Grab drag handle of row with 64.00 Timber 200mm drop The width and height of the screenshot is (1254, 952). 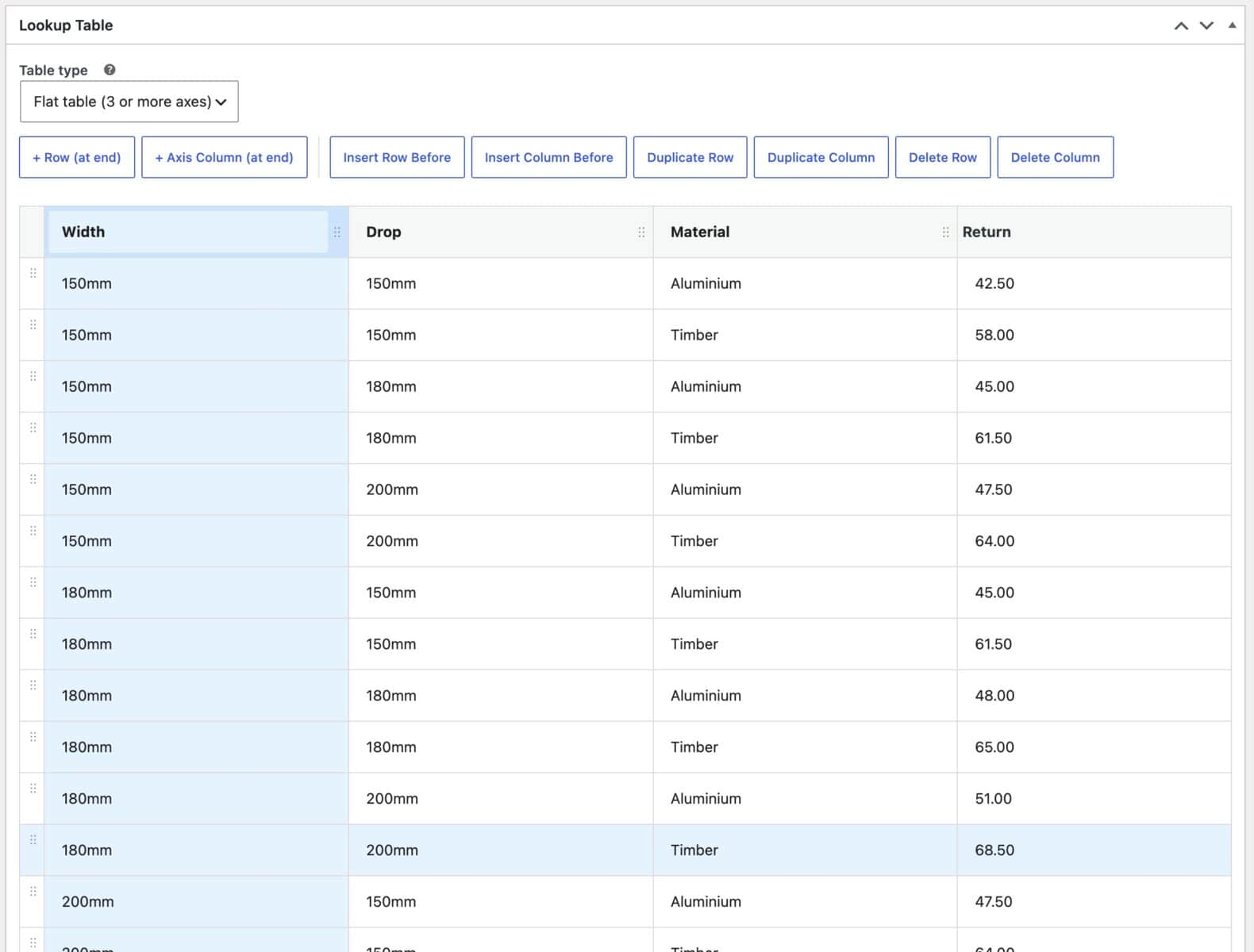point(33,531)
